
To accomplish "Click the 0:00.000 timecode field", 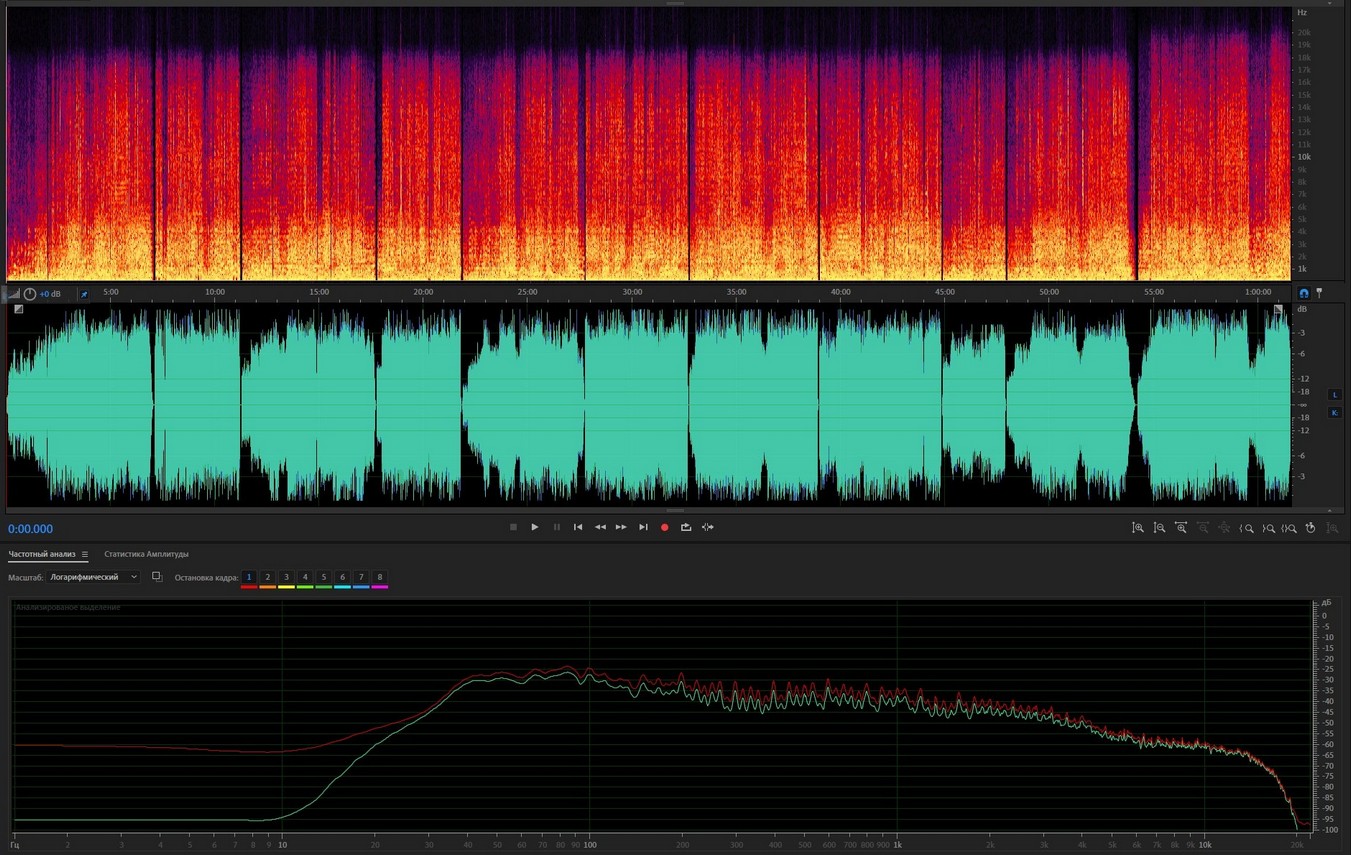I will click(31, 529).
